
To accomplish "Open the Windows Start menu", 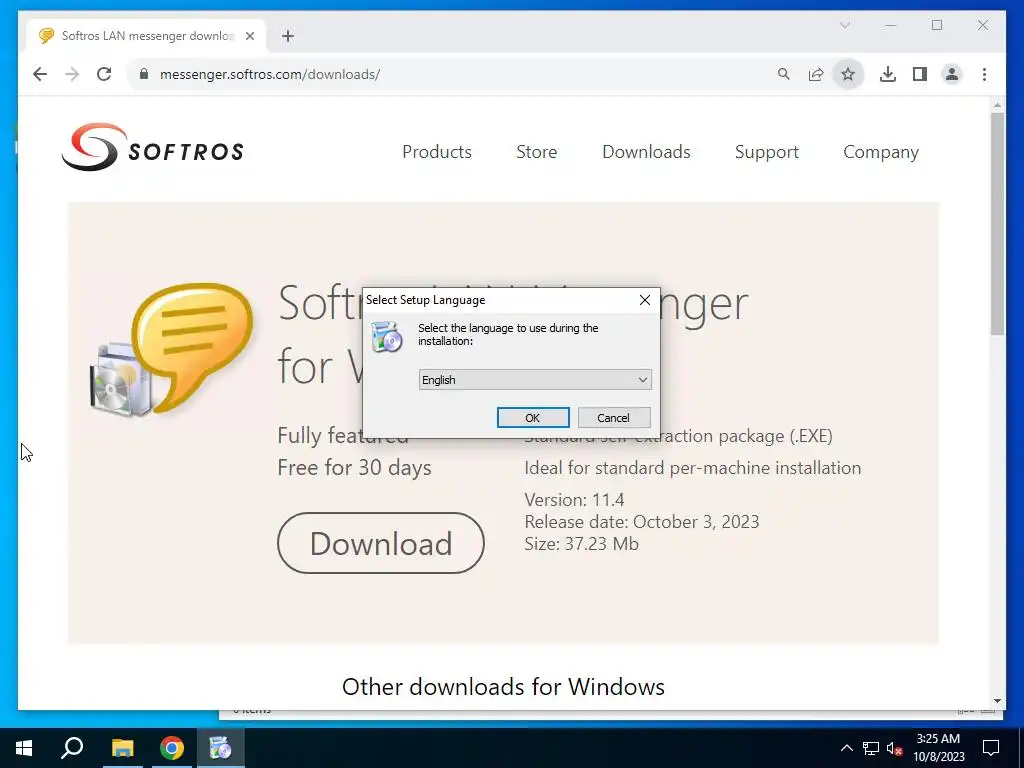I will [24, 748].
